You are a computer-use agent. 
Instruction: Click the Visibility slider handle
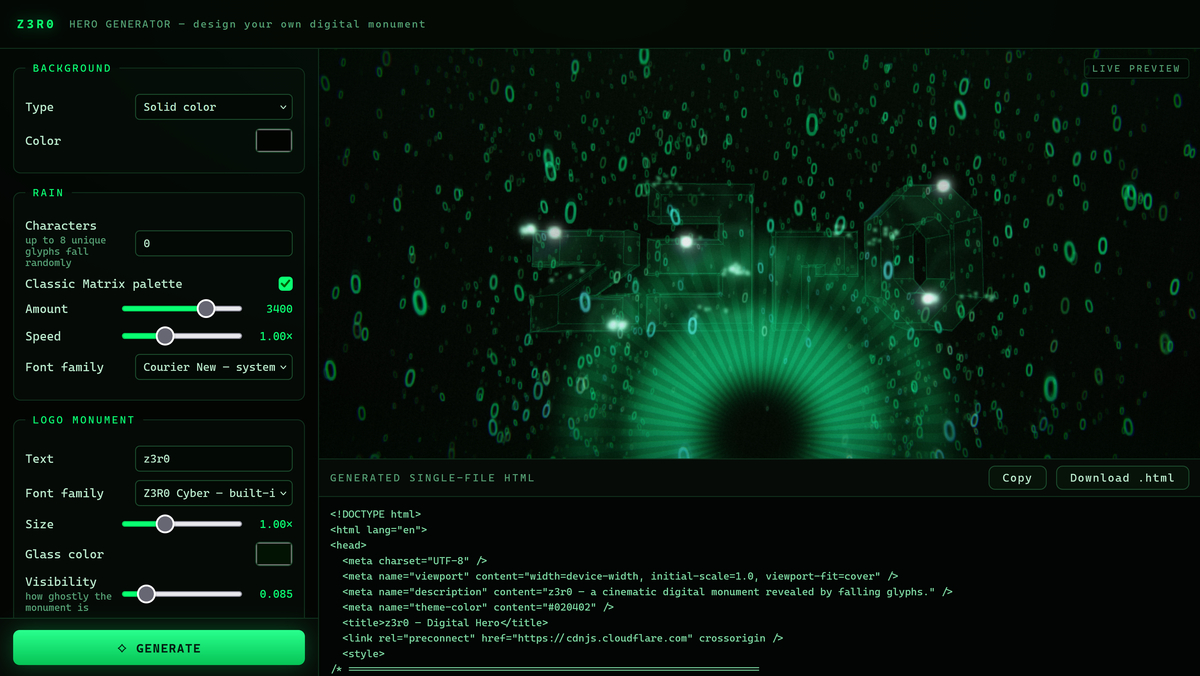[146, 594]
